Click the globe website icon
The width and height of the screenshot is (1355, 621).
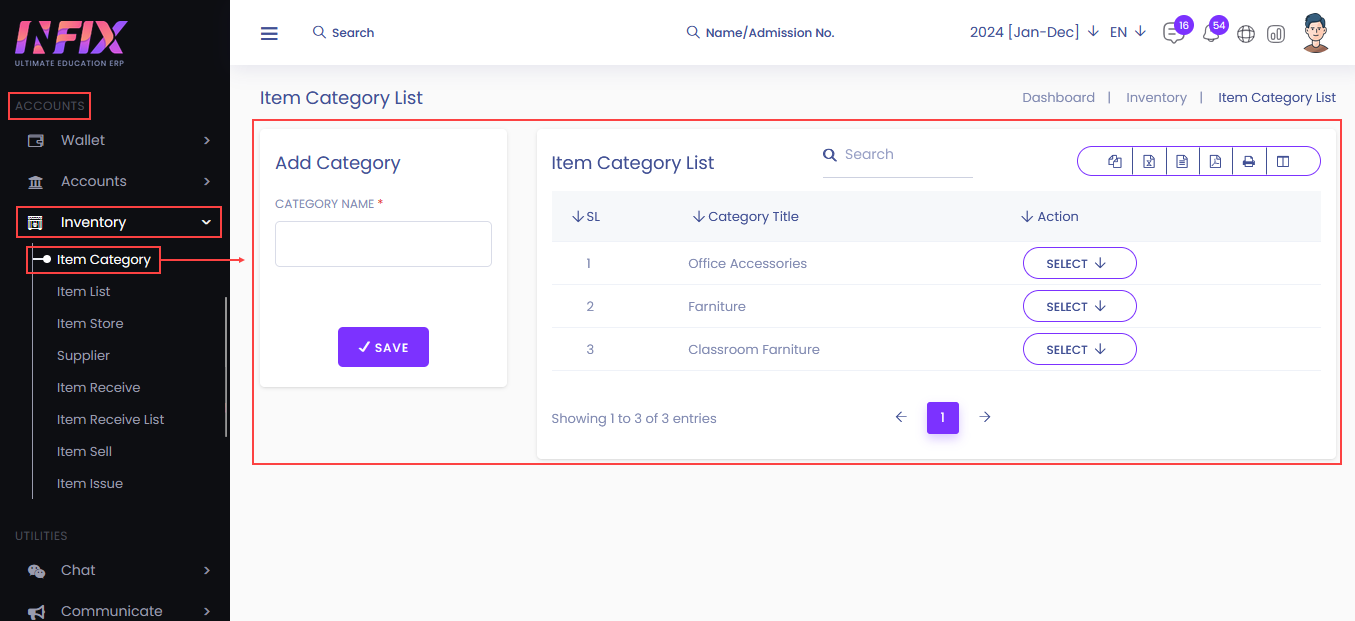pos(1246,34)
